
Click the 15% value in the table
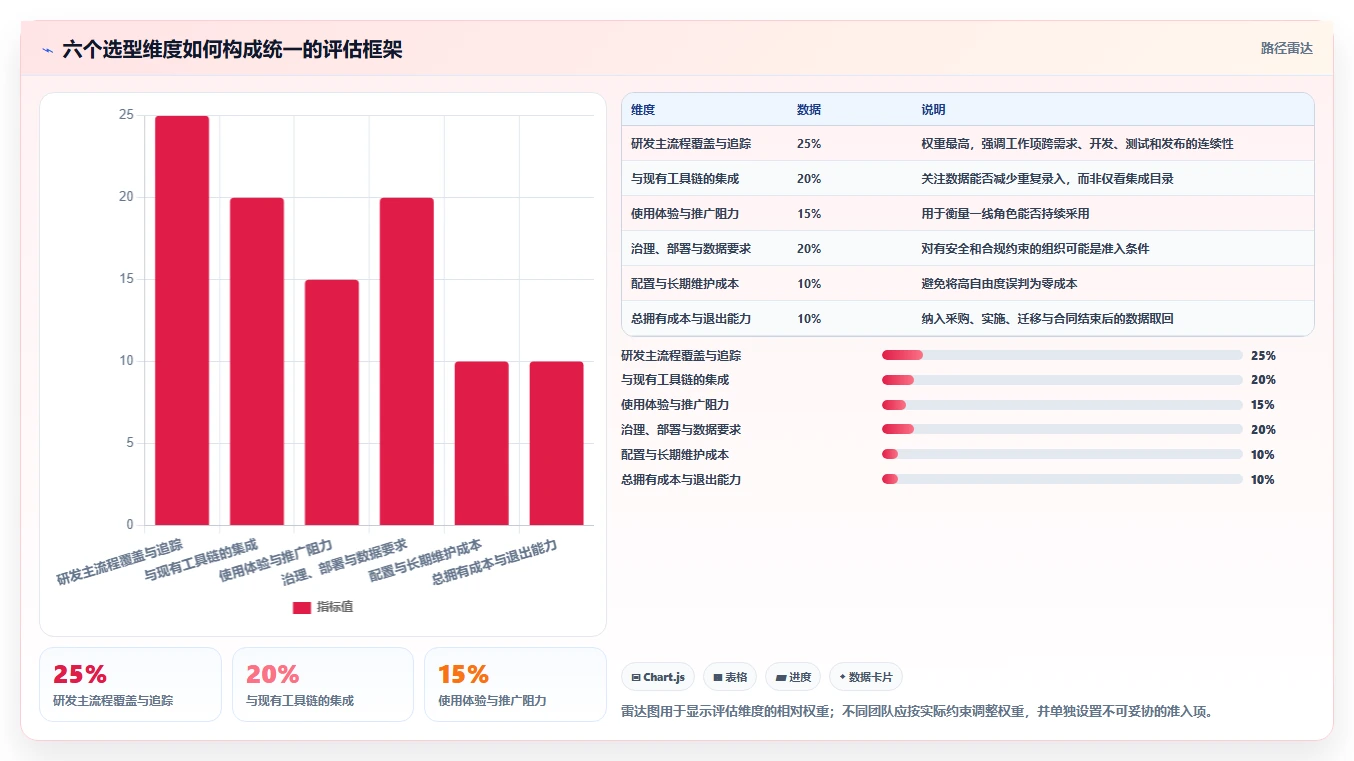pyautogui.click(x=809, y=214)
